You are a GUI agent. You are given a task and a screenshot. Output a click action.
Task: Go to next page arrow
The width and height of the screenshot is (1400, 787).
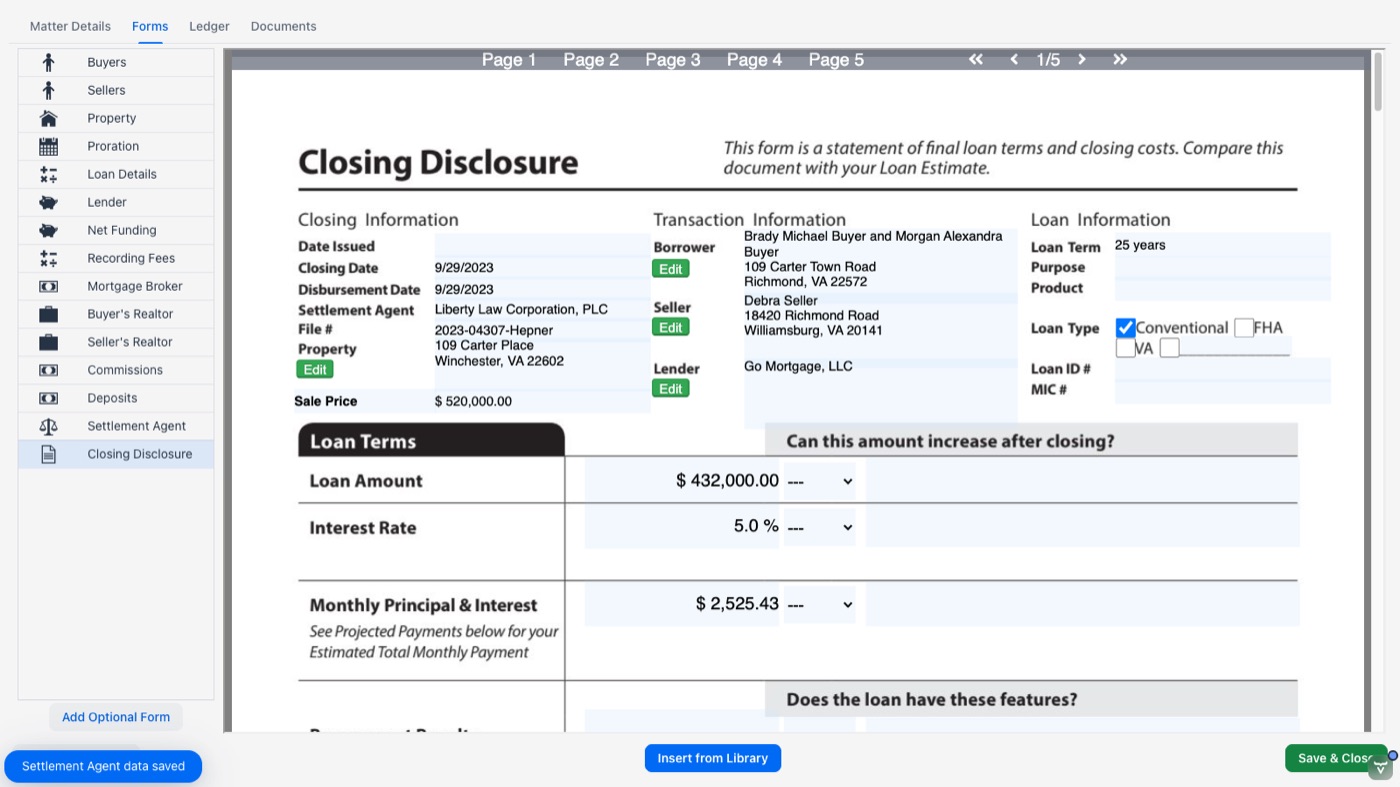coord(1082,59)
